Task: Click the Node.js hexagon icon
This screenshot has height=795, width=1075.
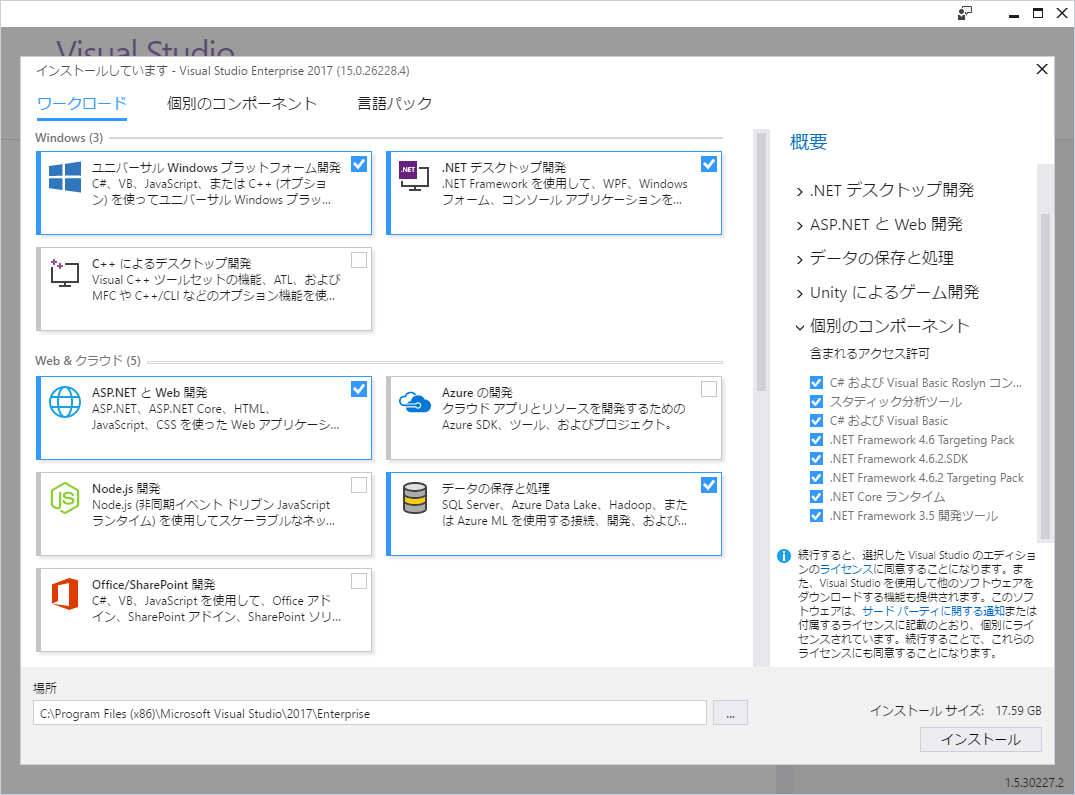Action: (x=65, y=498)
